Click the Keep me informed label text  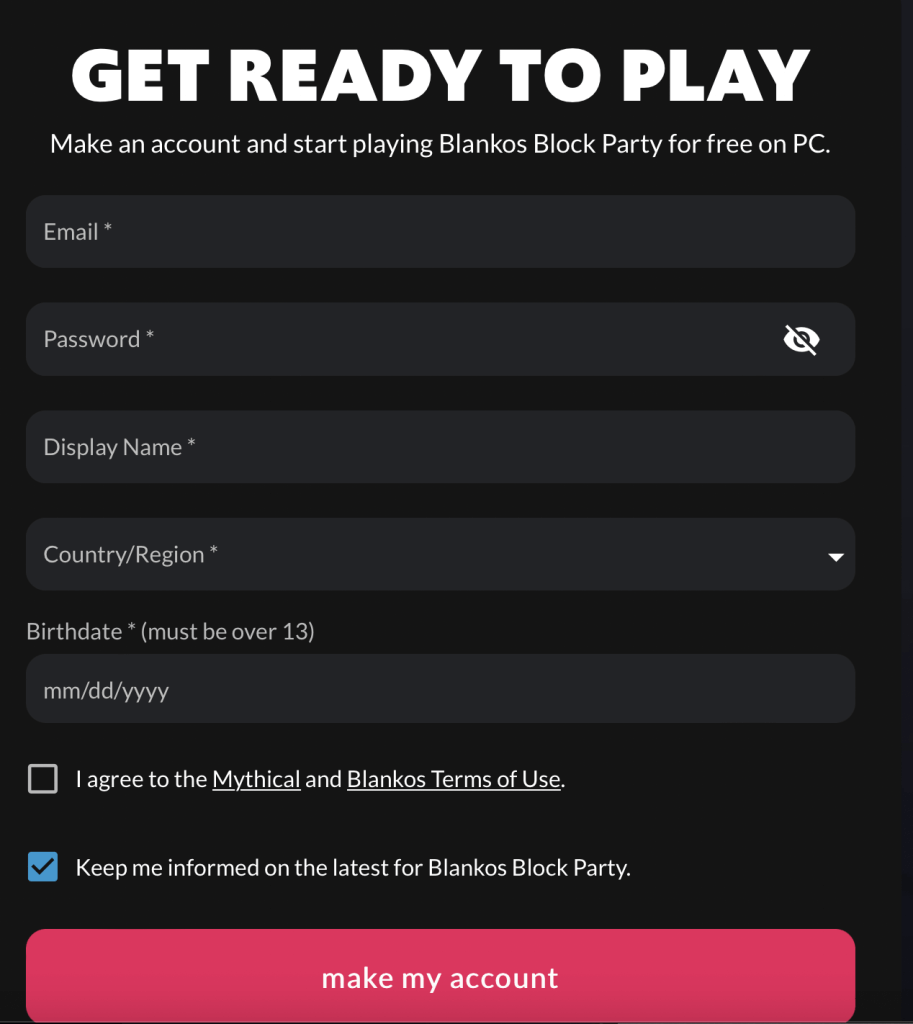pyautogui.click(x=353, y=867)
